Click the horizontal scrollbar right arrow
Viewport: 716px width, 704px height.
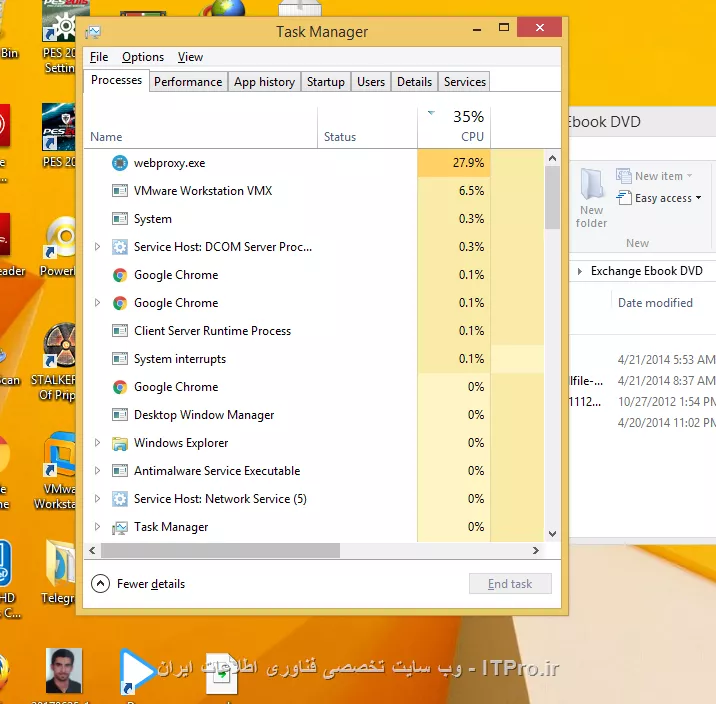pos(536,551)
